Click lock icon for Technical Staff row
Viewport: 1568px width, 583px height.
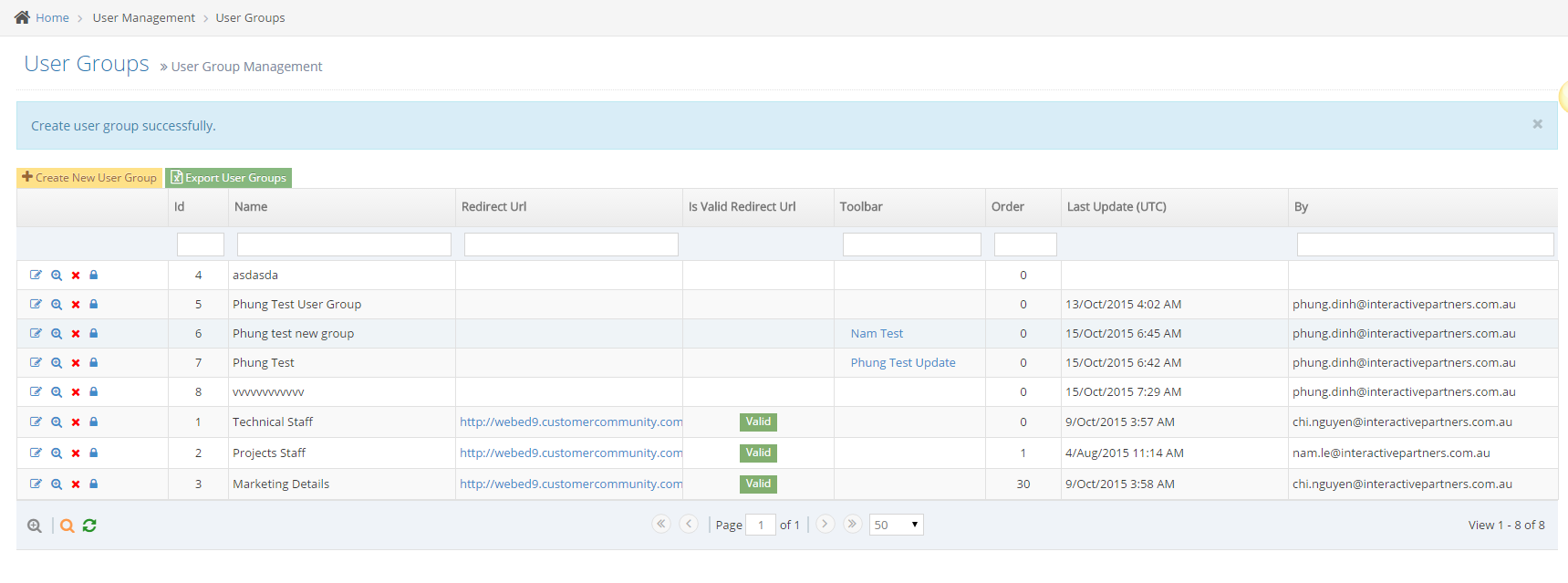[94, 422]
